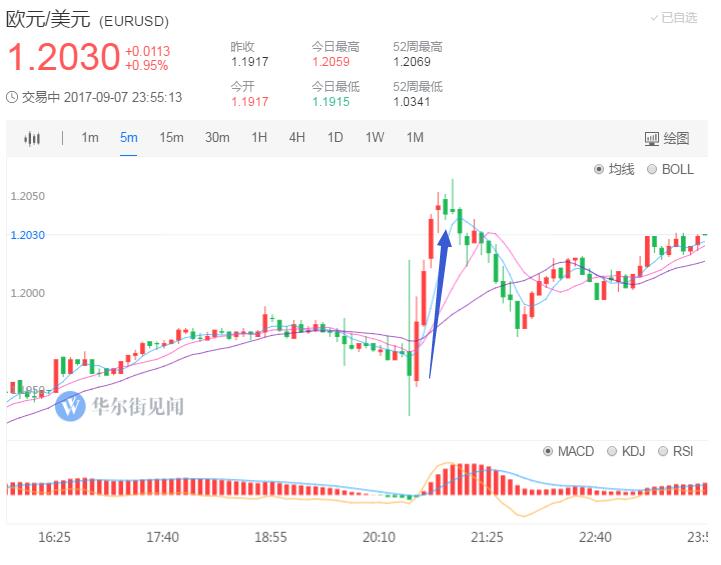Click the 1.2030 current price label on axis
Image resolution: width=721 pixels, height=565 pixels.
pyautogui.click(x=27, y=235)
